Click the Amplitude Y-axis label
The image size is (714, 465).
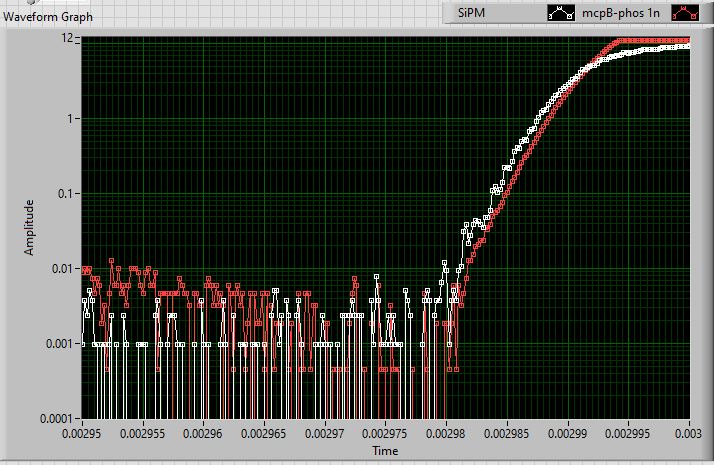point(29,227)
